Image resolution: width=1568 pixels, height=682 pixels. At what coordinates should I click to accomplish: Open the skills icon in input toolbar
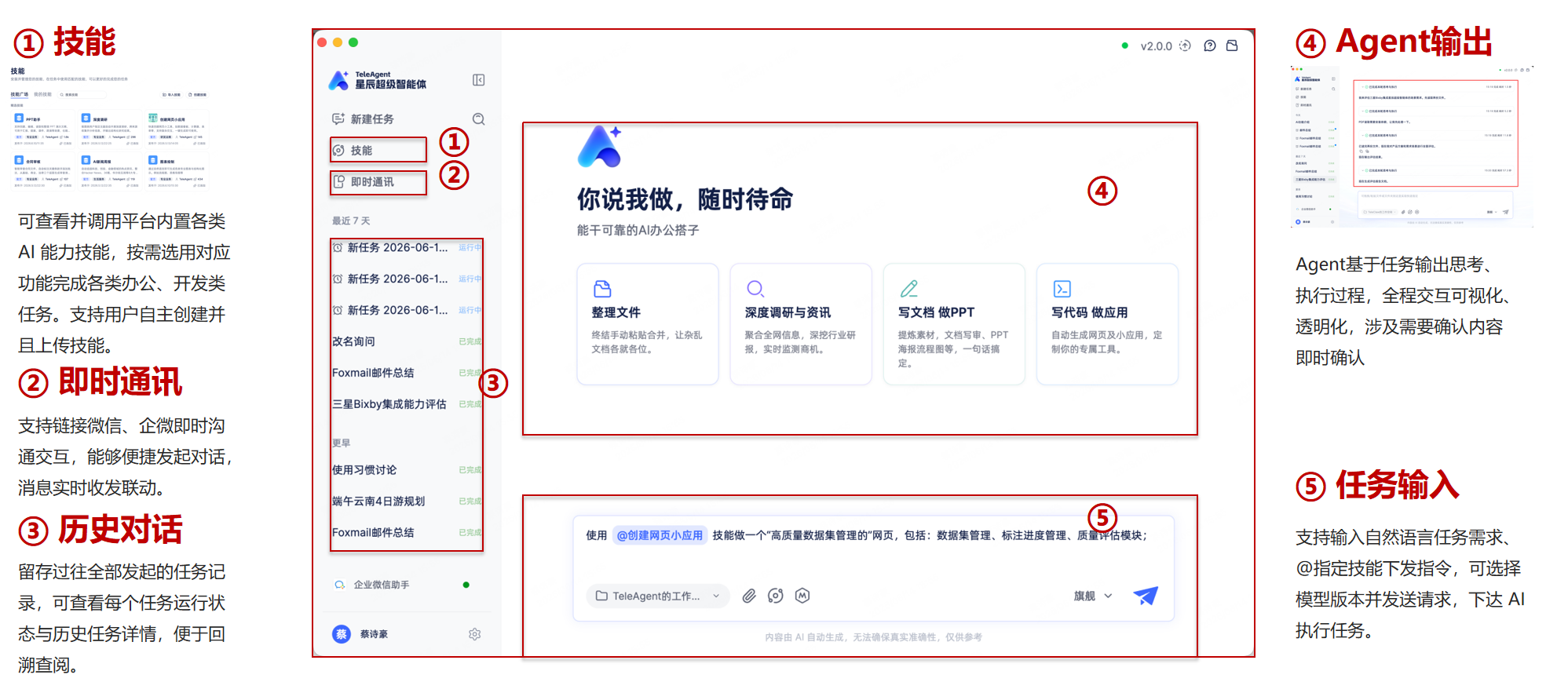click(776, 596)
